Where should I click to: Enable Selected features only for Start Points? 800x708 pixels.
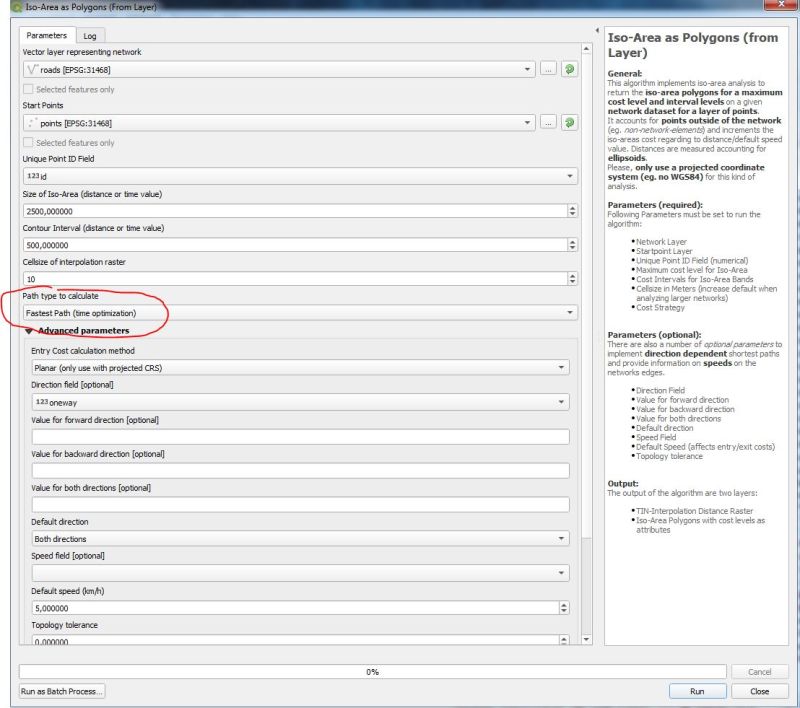tap(26, 141)
